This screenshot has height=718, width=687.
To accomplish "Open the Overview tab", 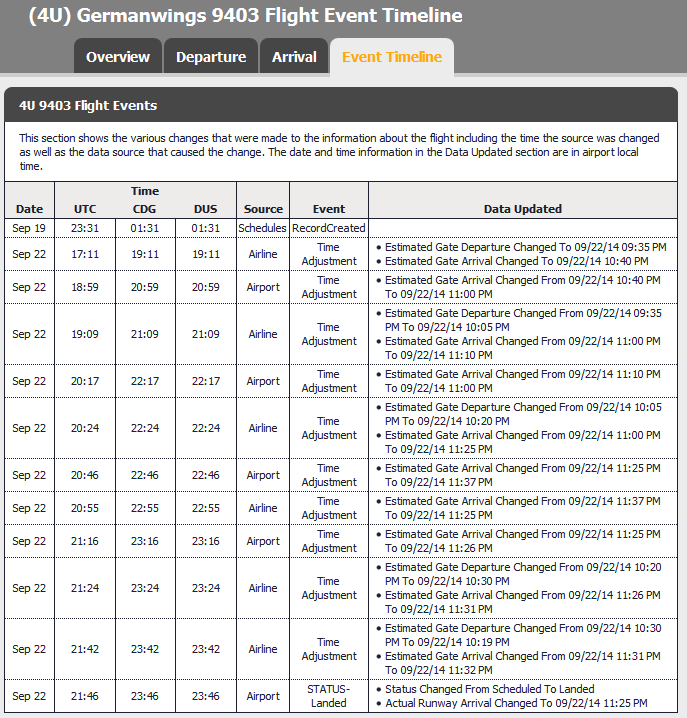I will pos(118,56).
